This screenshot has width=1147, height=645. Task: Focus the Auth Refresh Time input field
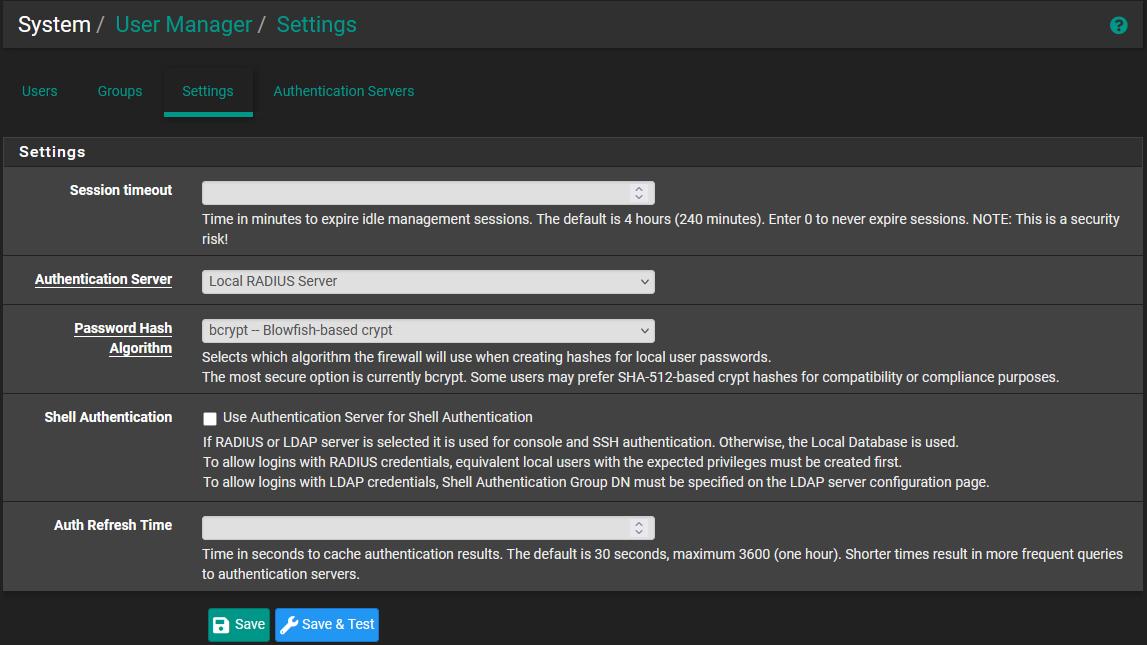click(x=415, y=528)
